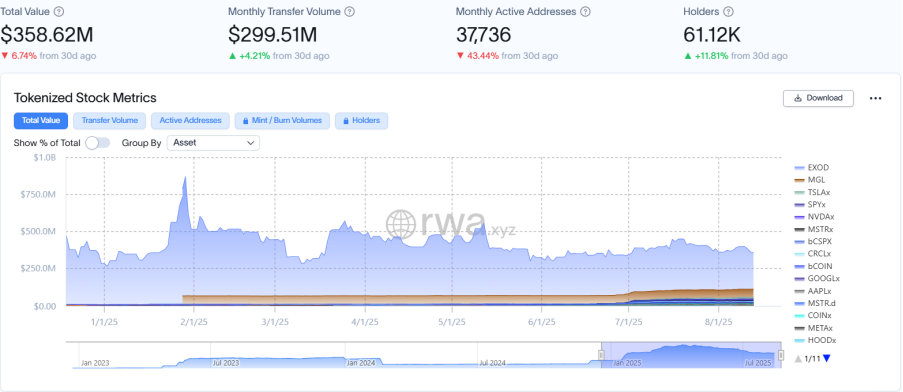Image resolution: width=903 pixels, height=392 pixels.
Task: Open the three-dot more options menu
Action: click(x=875, y=98)
